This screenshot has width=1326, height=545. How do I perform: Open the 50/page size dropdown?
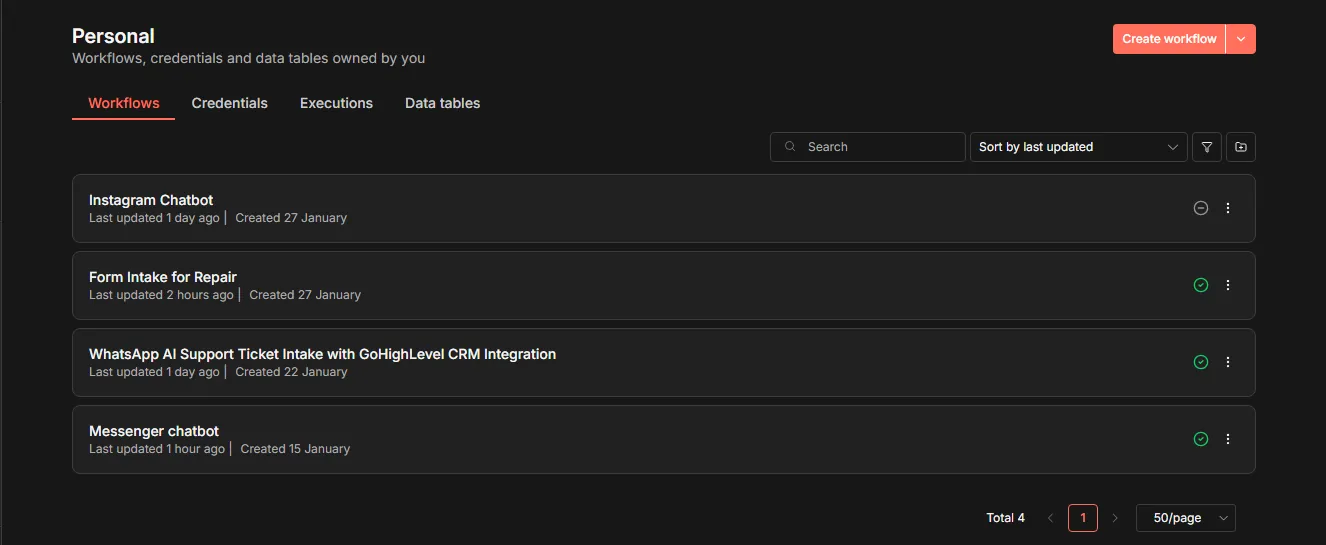pyautogui.click(x=1186, y=518)
